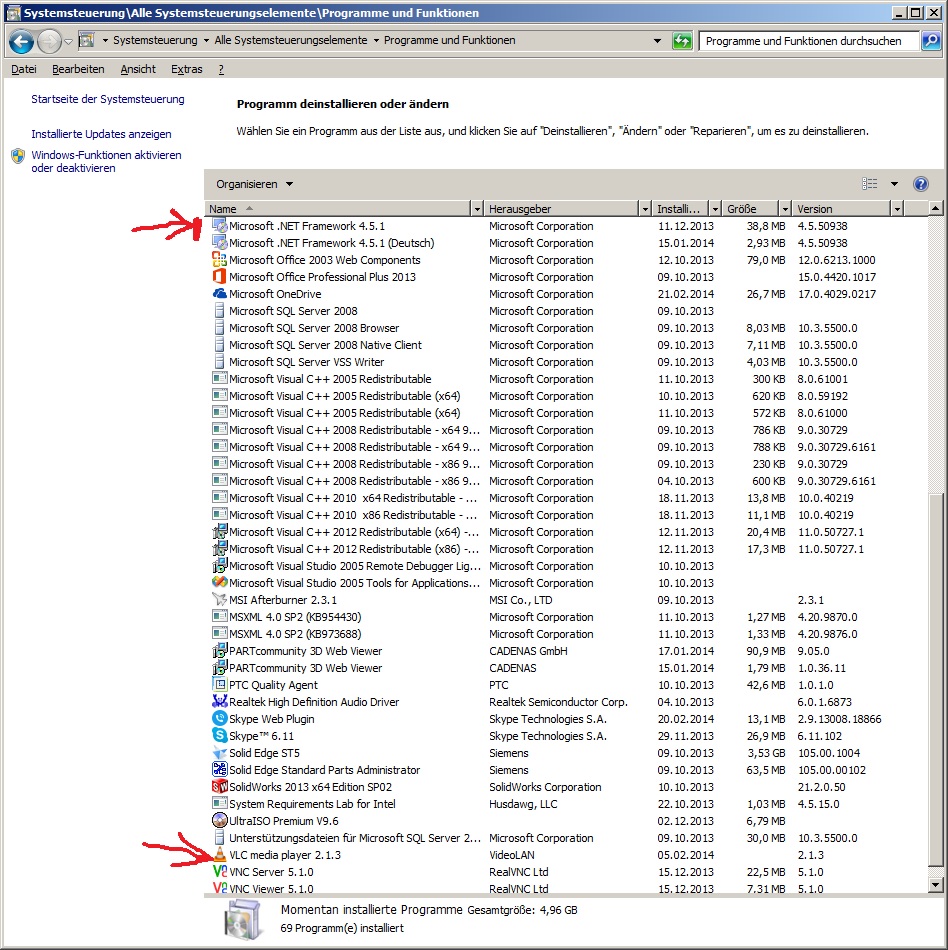The height and width of the screenshot is (950, 948).
Task: Open the Datei menu
Action: point(23,69)
